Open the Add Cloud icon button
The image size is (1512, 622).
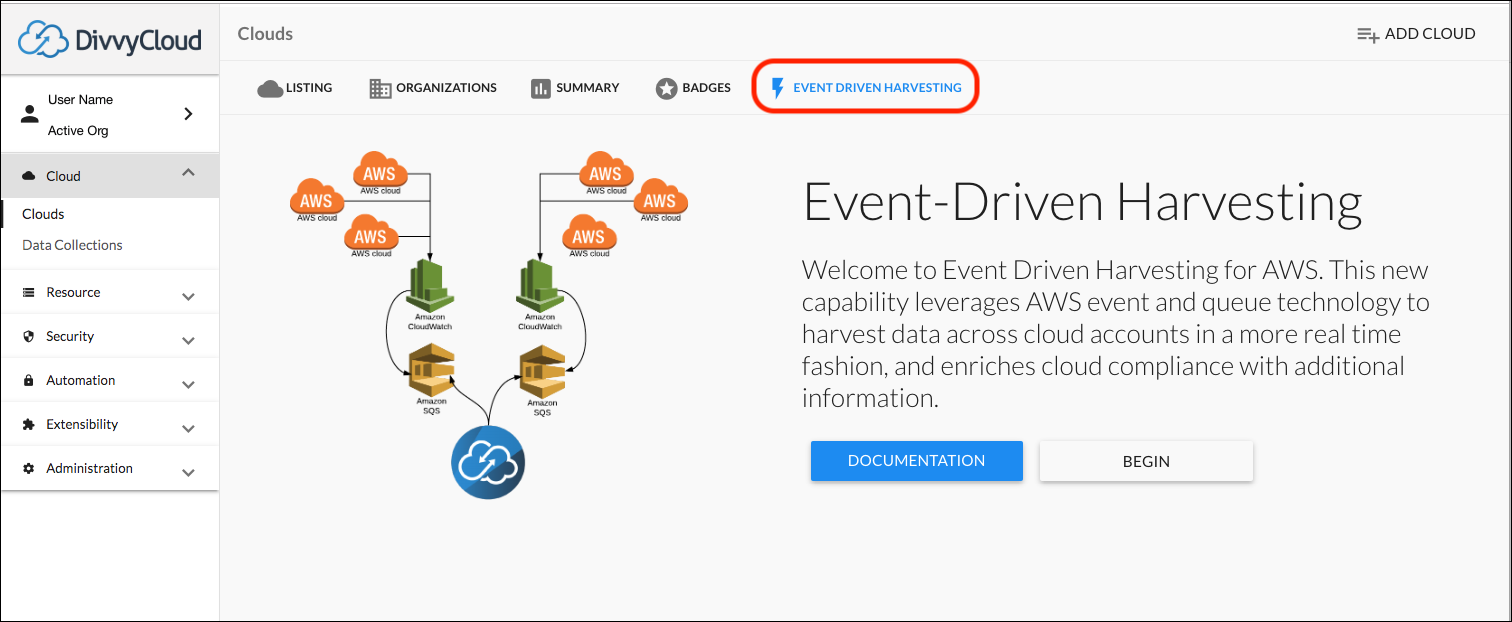1368,34
